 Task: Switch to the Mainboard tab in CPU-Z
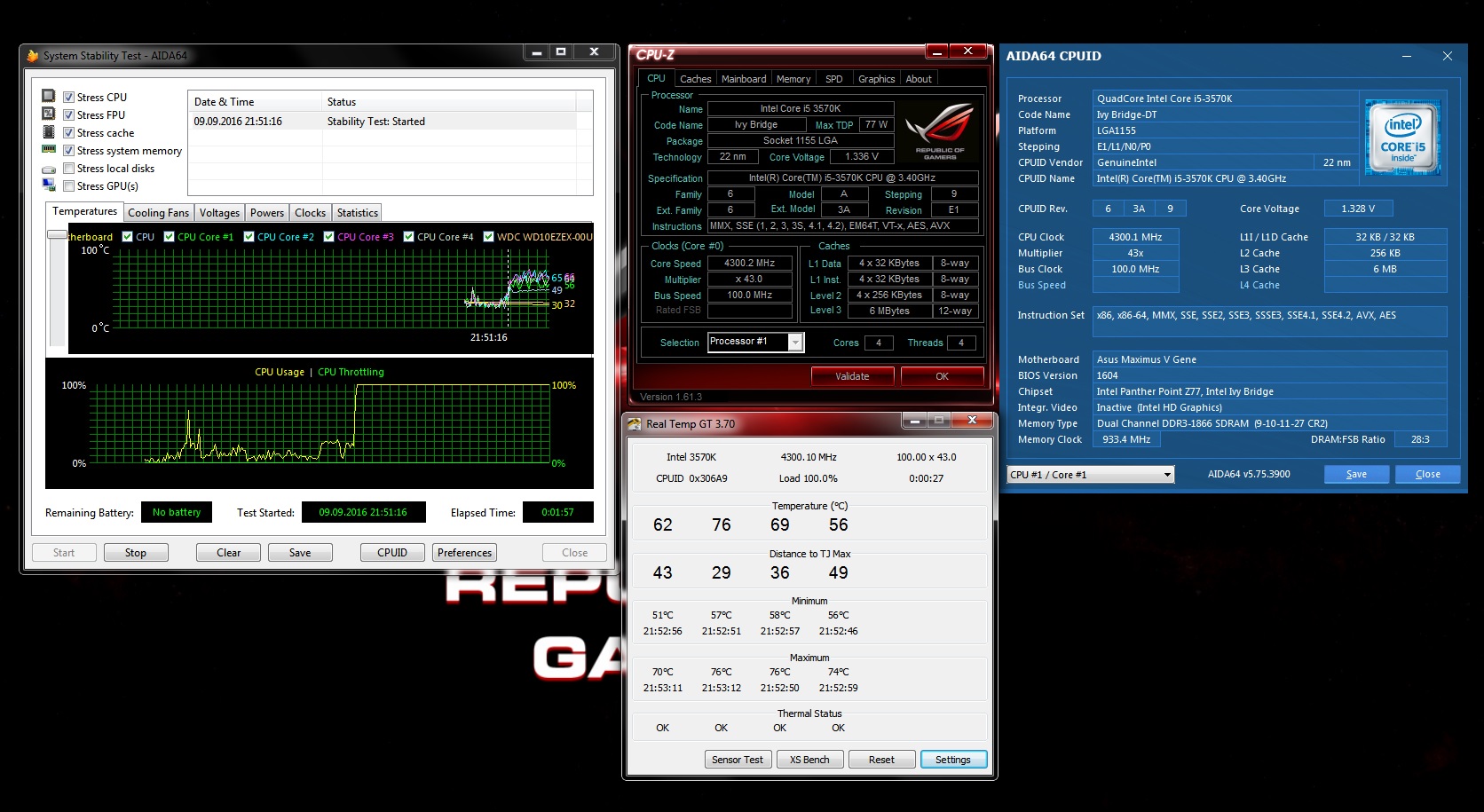click(x=744, y=79)
